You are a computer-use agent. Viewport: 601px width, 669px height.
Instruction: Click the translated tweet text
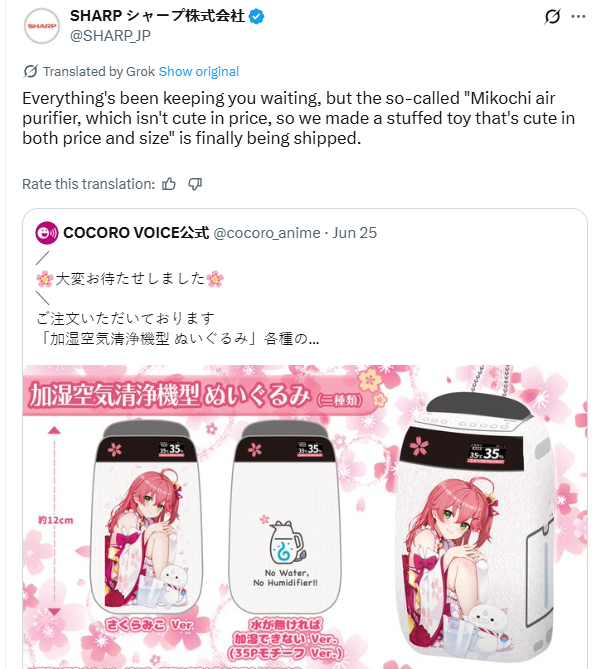(299, 118)
